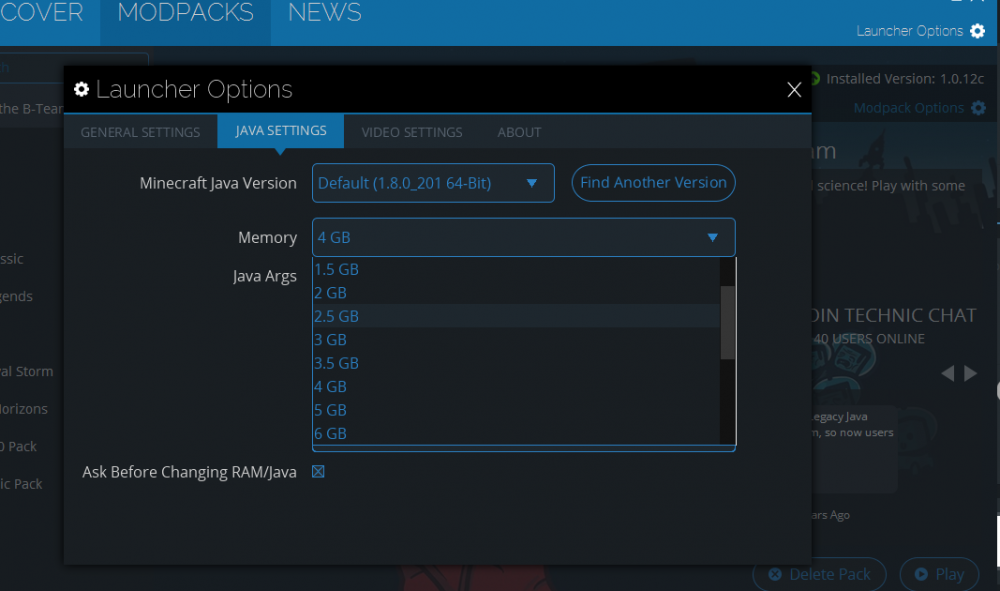Go to the News main tab
Viewport: 1000px width, 591px height.
click(x=325, y=13)
